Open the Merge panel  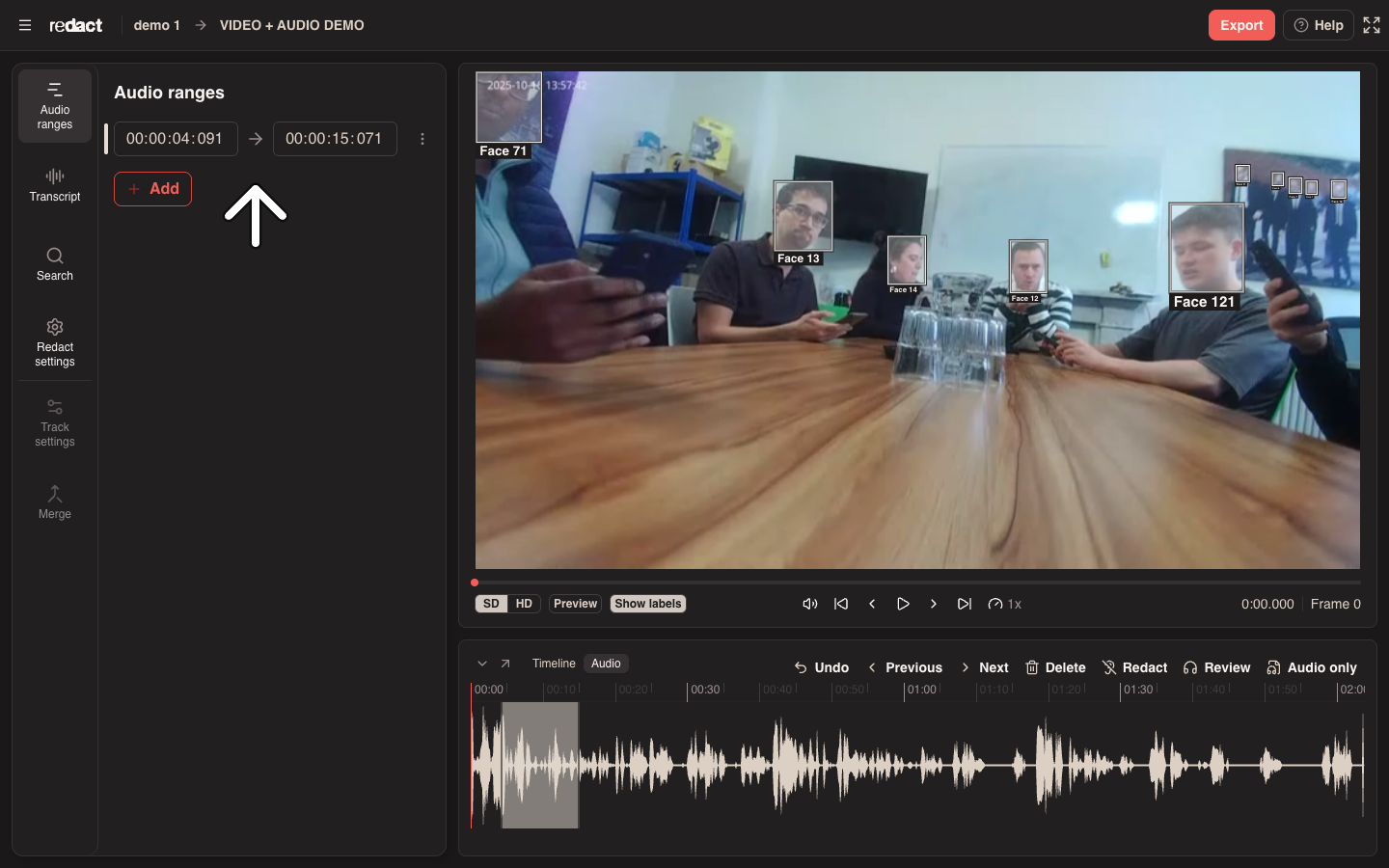tap(55, 502)
